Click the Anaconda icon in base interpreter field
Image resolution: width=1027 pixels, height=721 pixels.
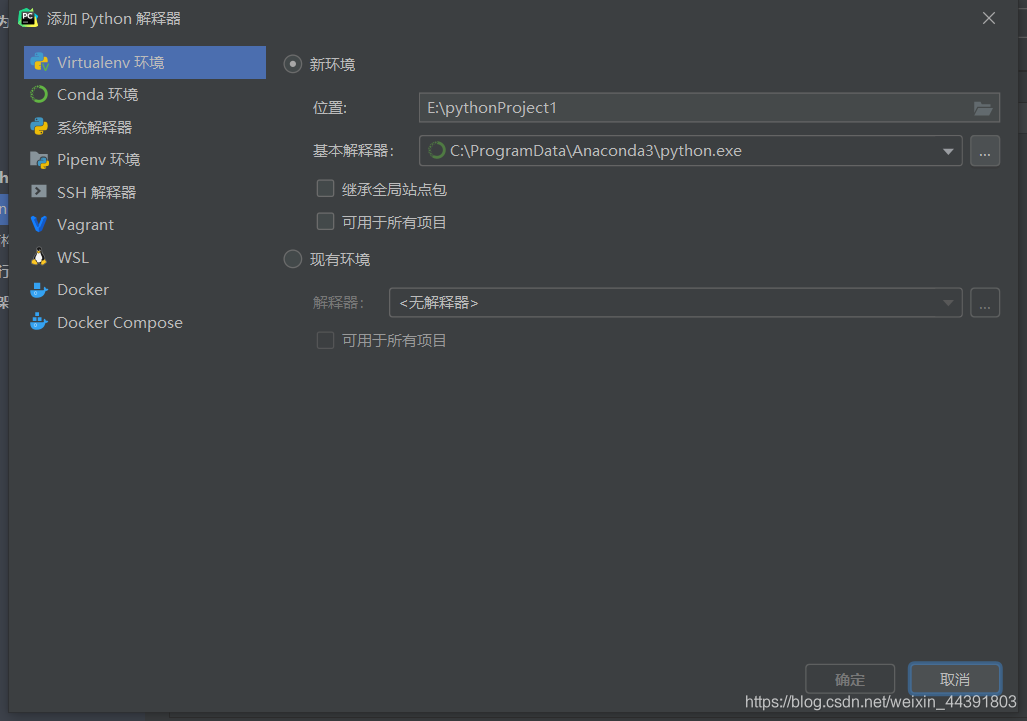point(436,151)
